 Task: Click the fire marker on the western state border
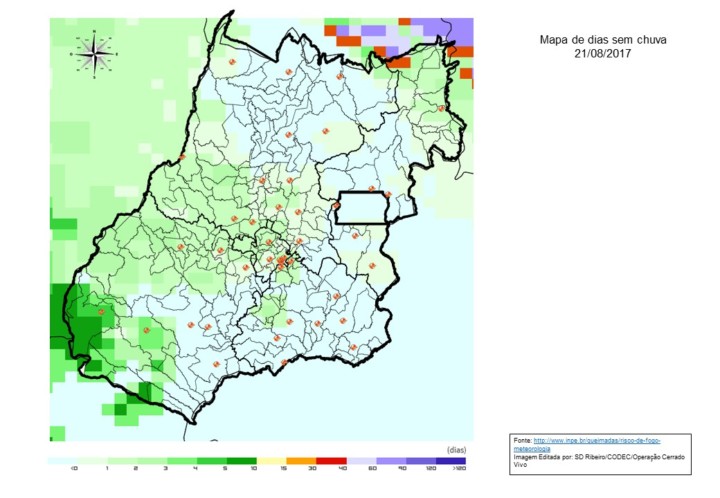(182, 157)
